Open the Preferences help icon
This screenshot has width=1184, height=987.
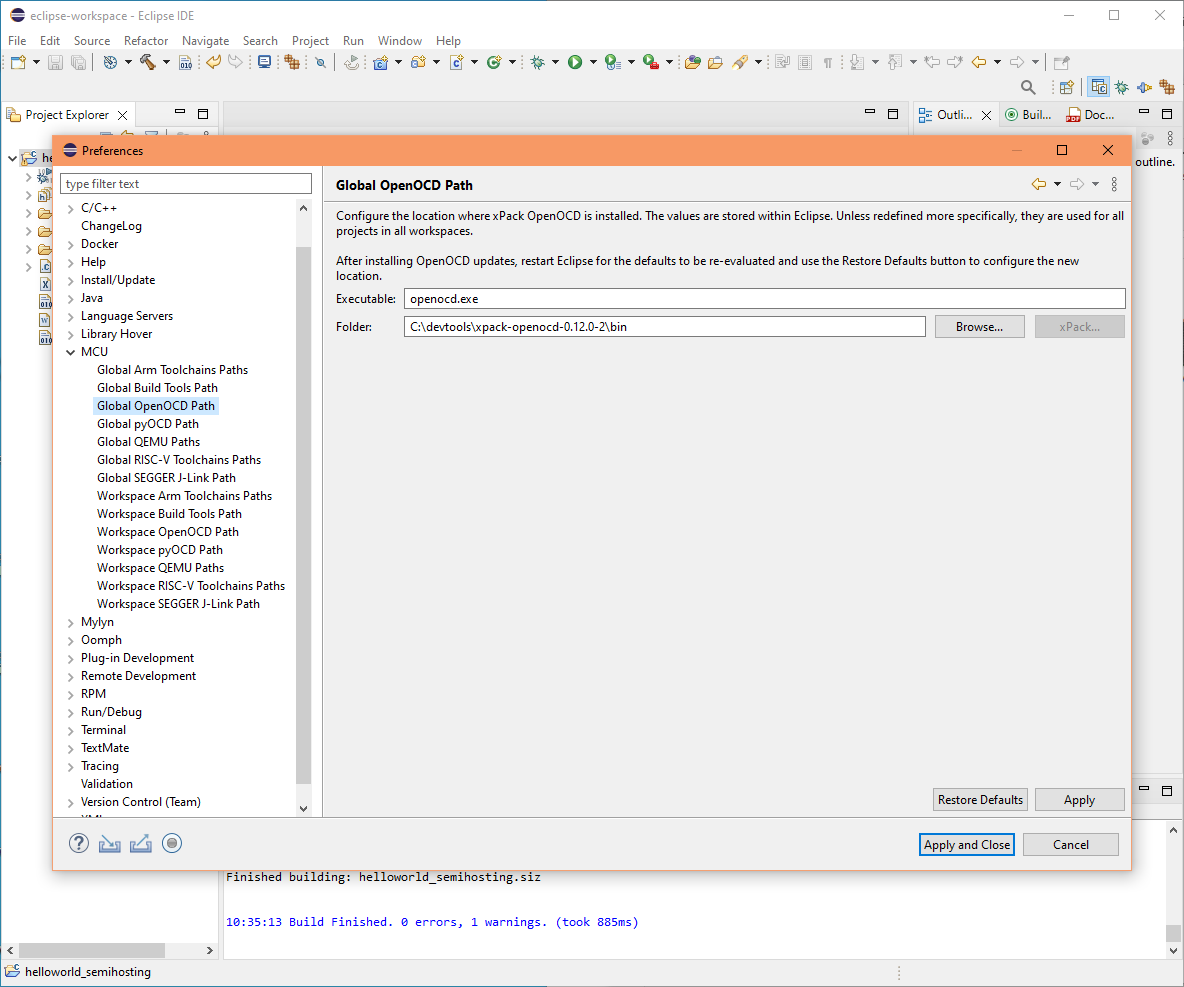tap(78, 843)
